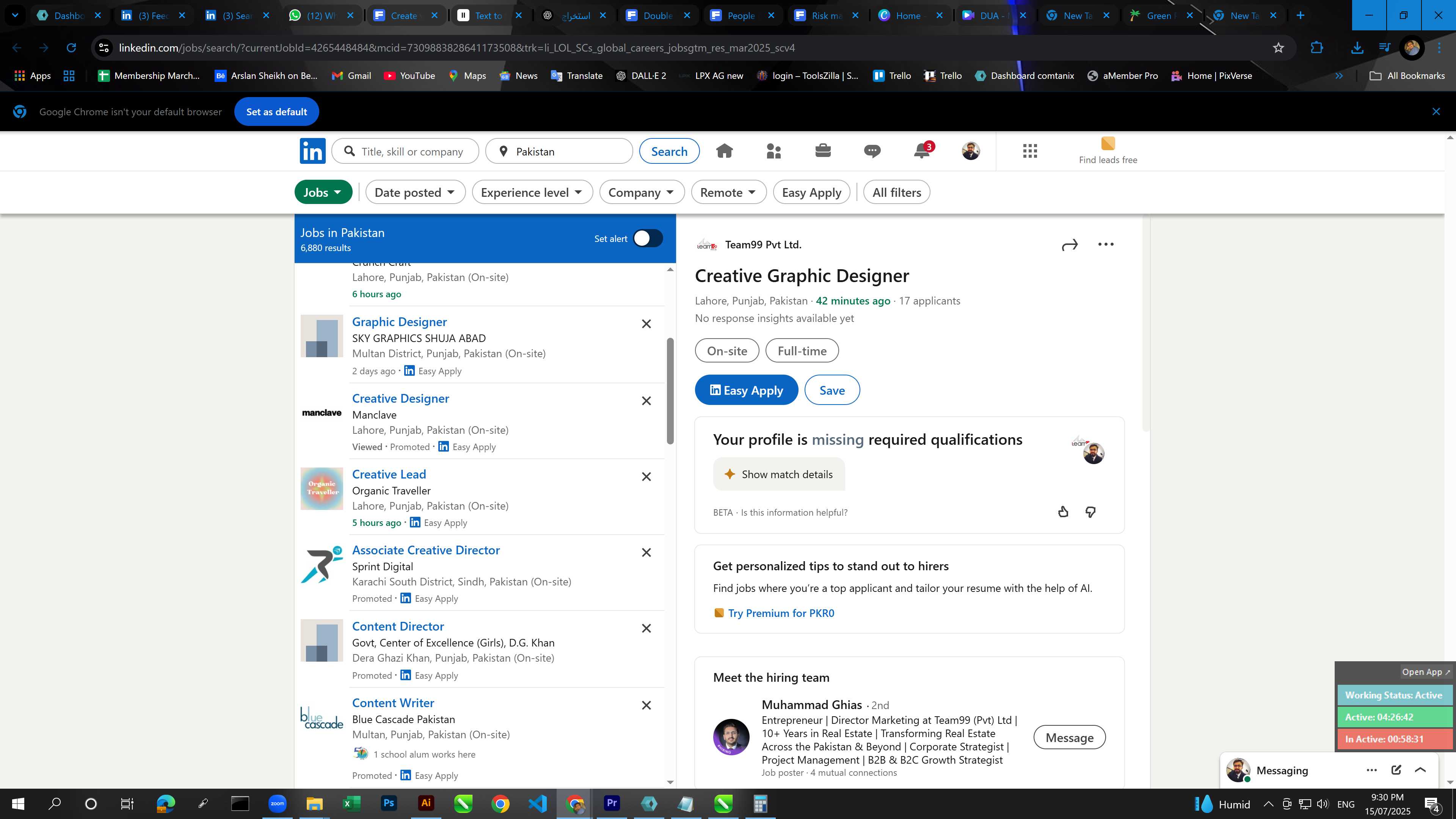Open Messaging bar three-dot options

(x=1371, y=770)
